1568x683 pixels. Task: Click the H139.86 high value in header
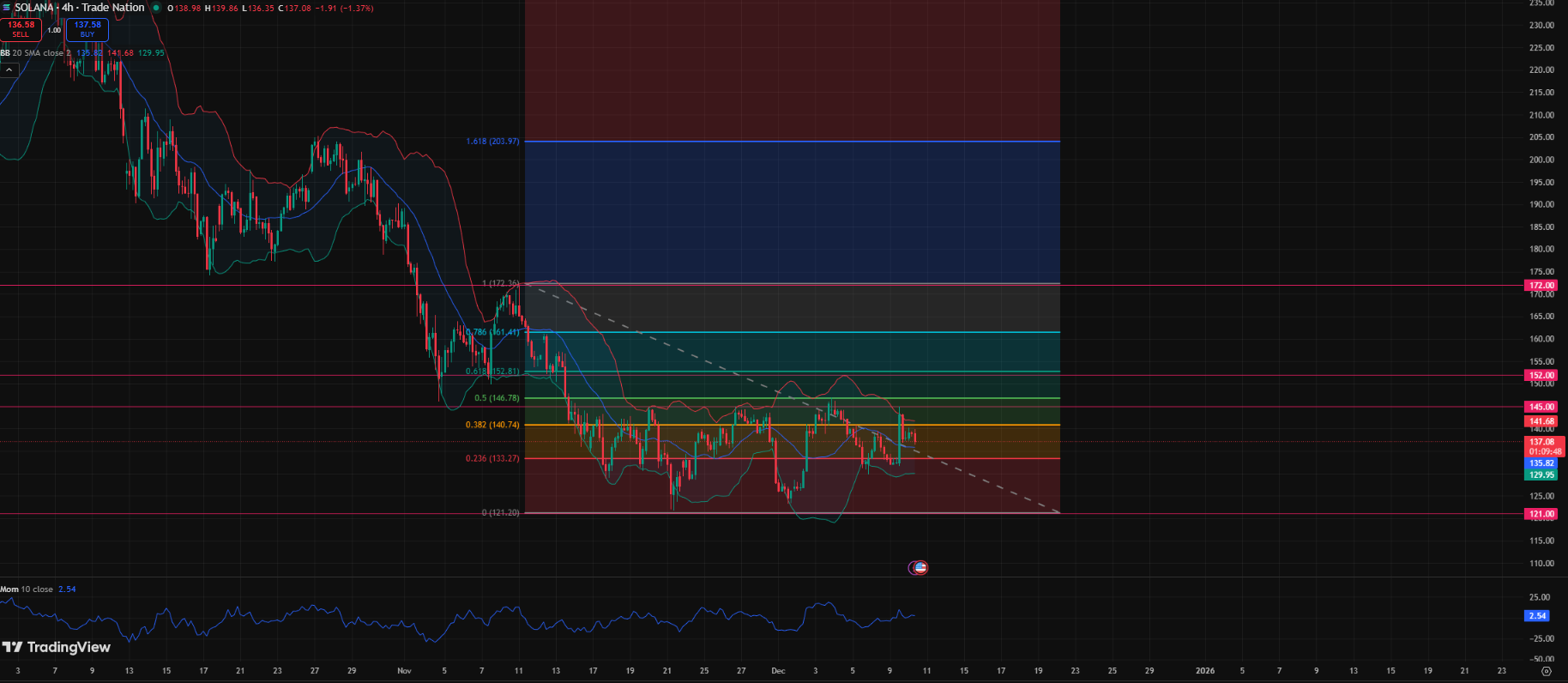(x=221, y=9)
